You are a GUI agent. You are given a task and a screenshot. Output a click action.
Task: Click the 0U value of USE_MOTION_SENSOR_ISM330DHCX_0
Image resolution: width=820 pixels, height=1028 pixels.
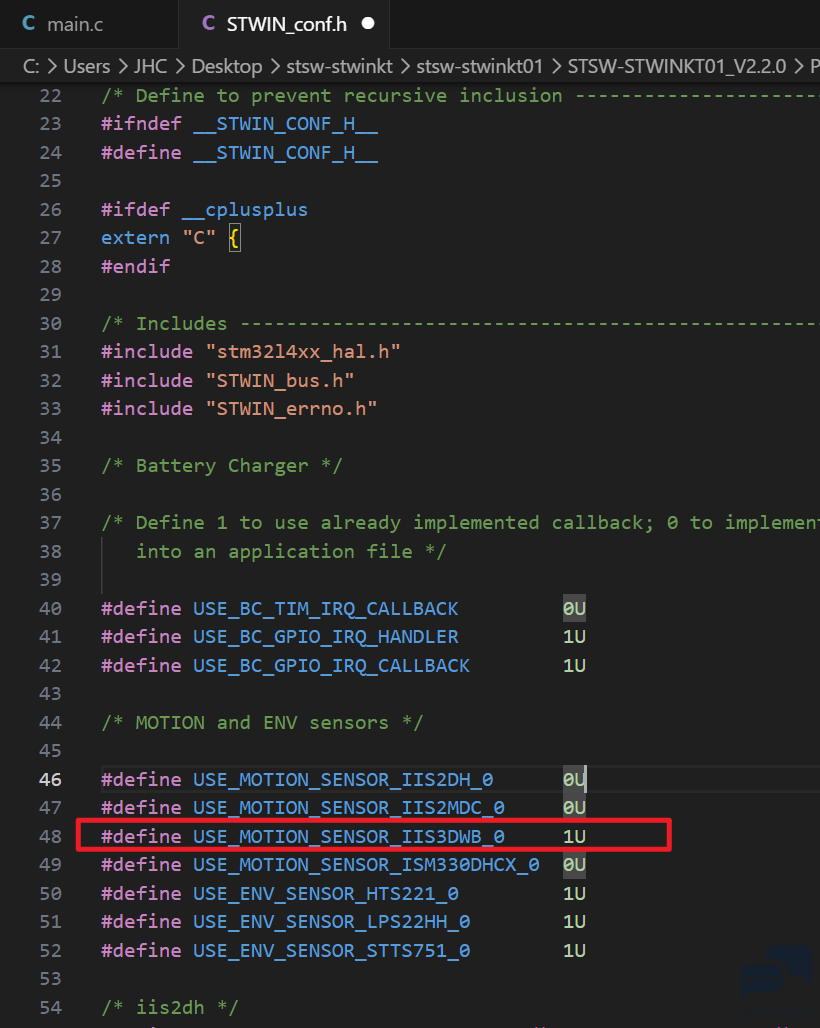(x=574, y=864)
